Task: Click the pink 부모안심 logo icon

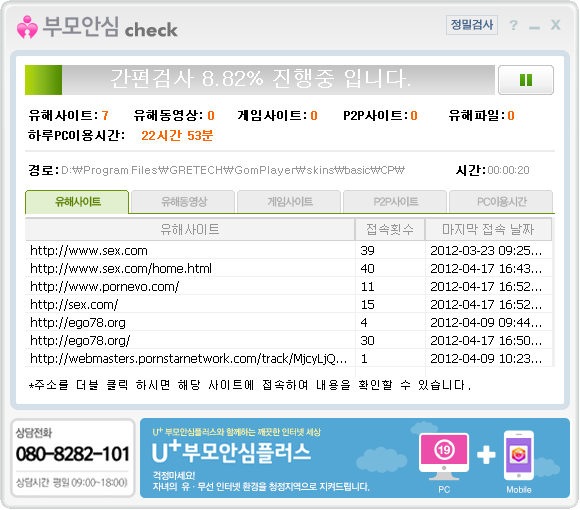Action: [x=27, y=27]
